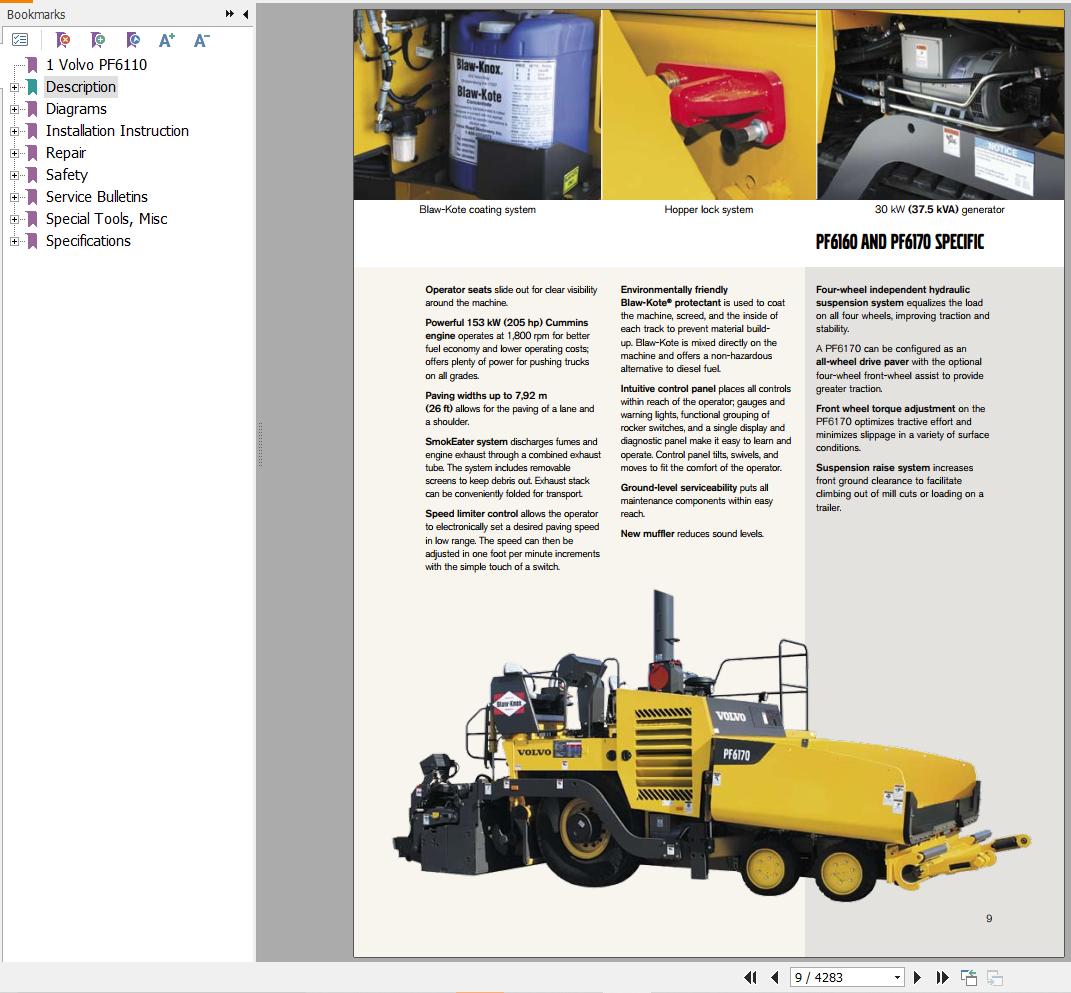This screenshot has height=993, width=1071.
Task: Click the bookmark icon beside Service Bulletins
Action: pos(32,197)
